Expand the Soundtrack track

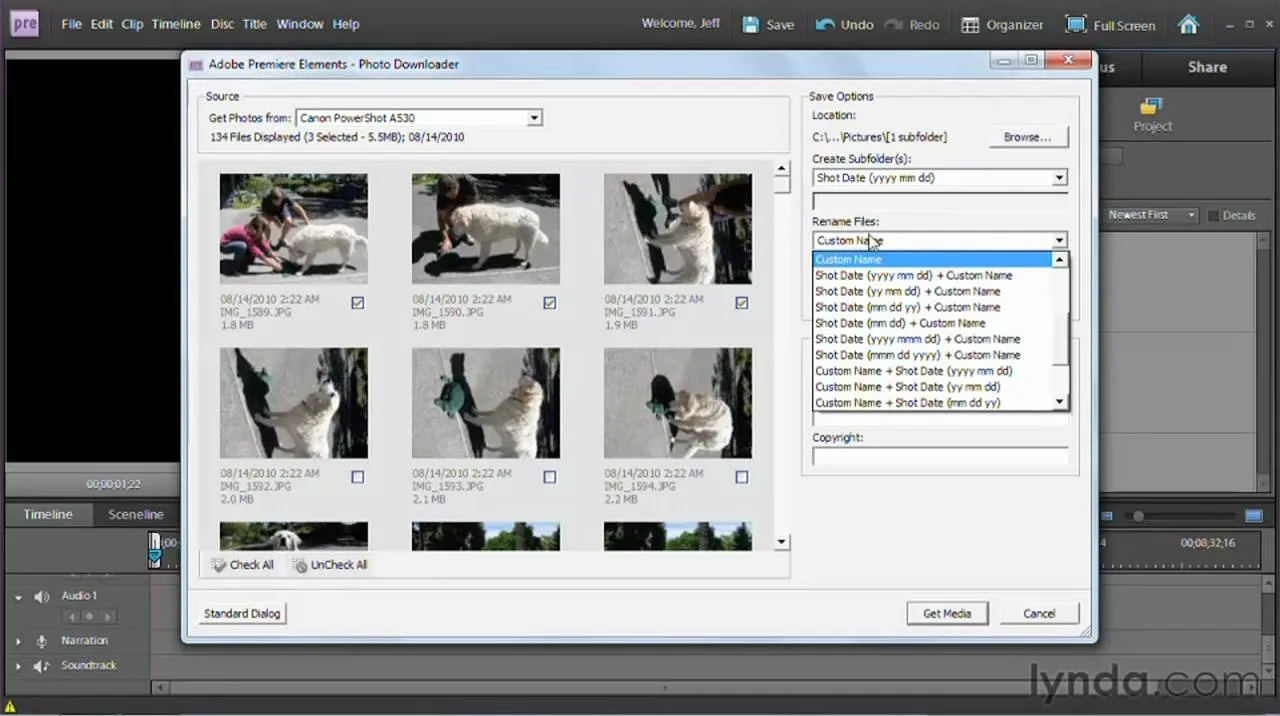(18, 666)
